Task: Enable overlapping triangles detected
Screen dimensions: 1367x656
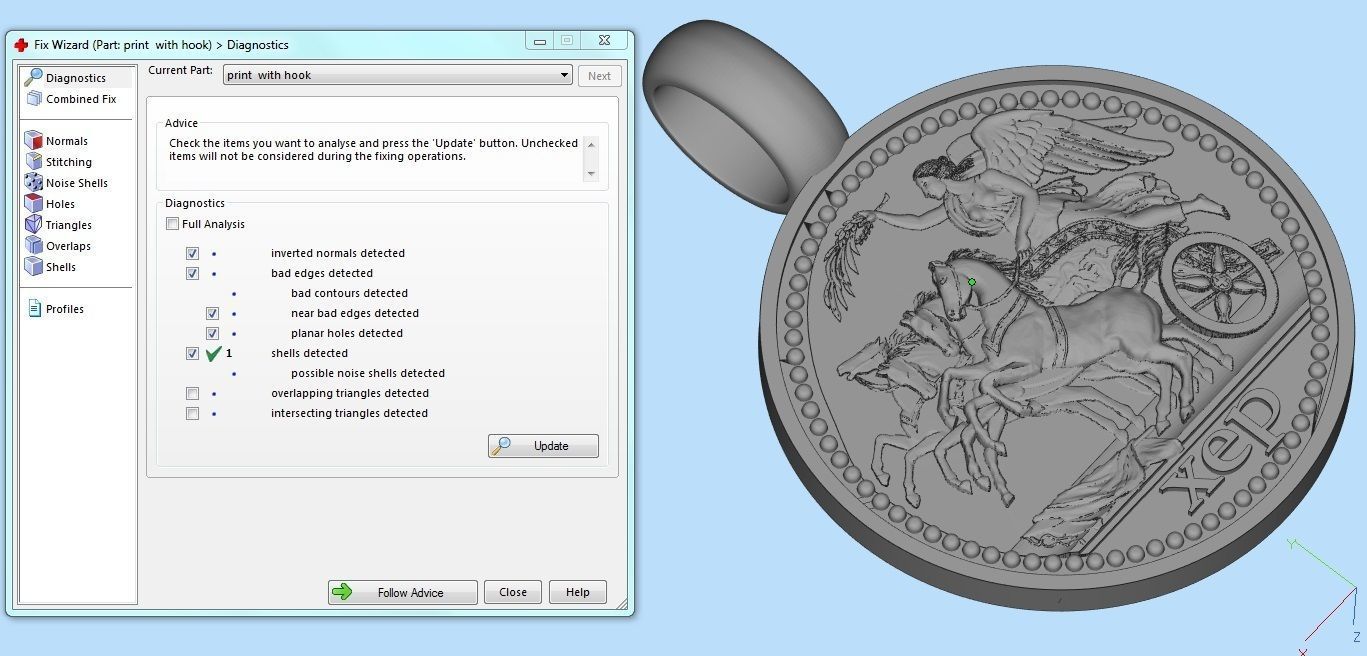Action: point(192,393)
